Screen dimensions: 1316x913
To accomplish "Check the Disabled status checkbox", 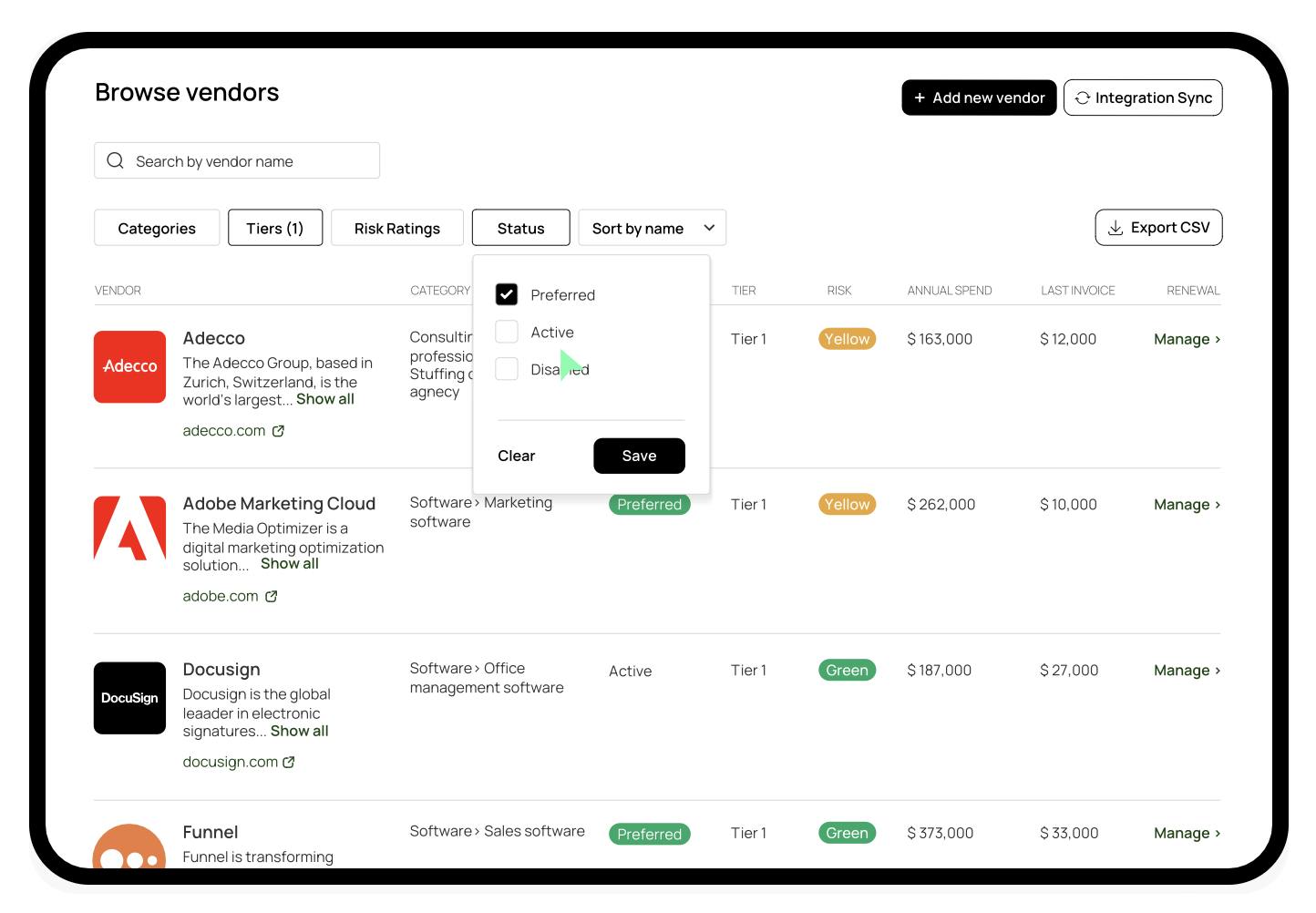I will click(507, 369).
